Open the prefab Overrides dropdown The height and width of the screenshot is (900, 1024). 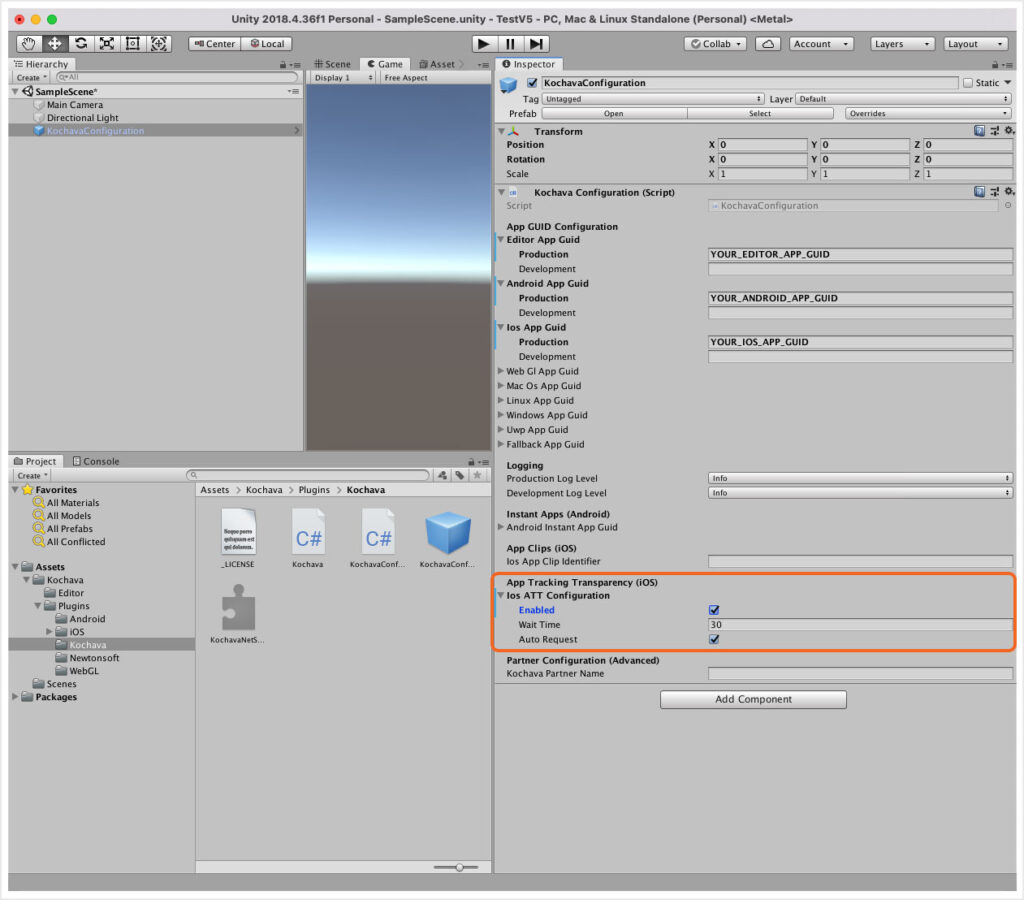(x=928, y=113)
